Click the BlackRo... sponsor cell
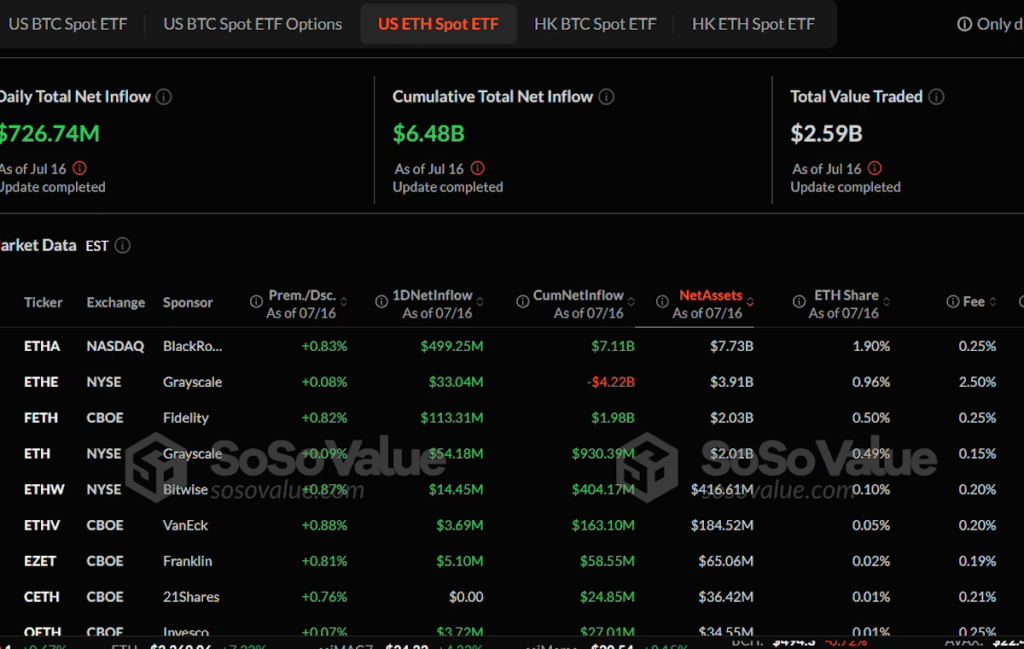The image size is (1024, 649). tap(193, 346)
